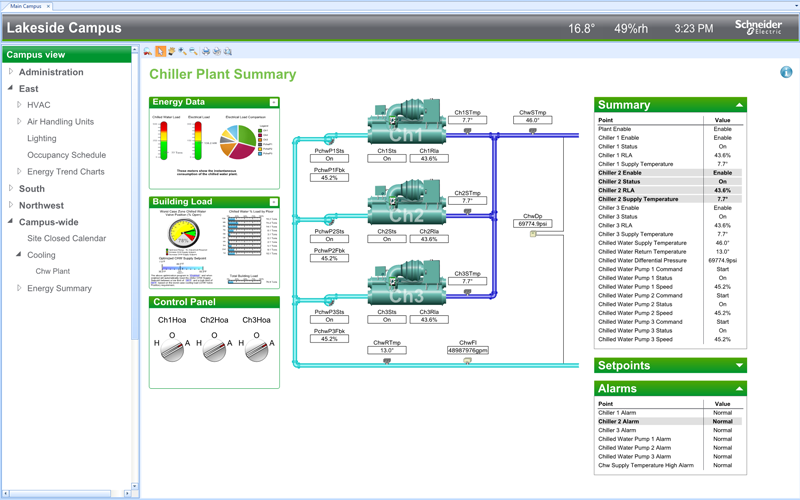Open Site Closed Calendar page
The width and height of the screenshot is (800, 500).
coord(66,238)
